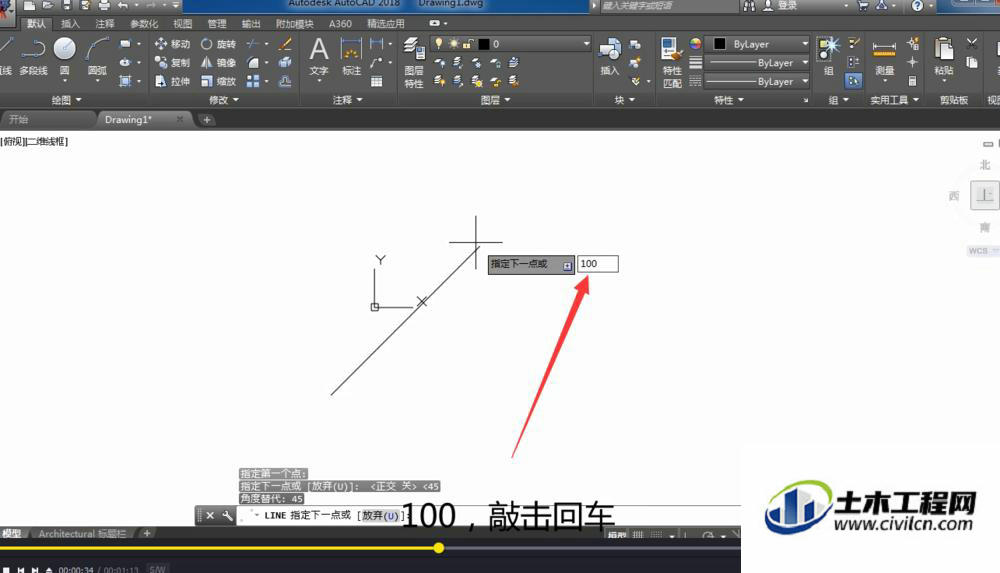Image resolution: width=1000 pixels, height=573 pixels.
Task: Click the Undo arrow in quick access toolbar
Action: click(122, 5)
